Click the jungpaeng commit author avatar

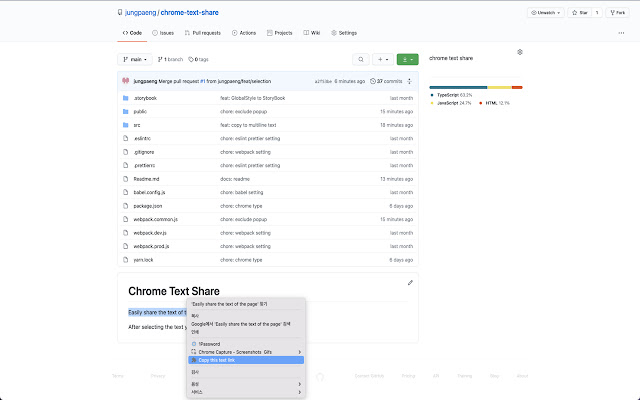126,81
